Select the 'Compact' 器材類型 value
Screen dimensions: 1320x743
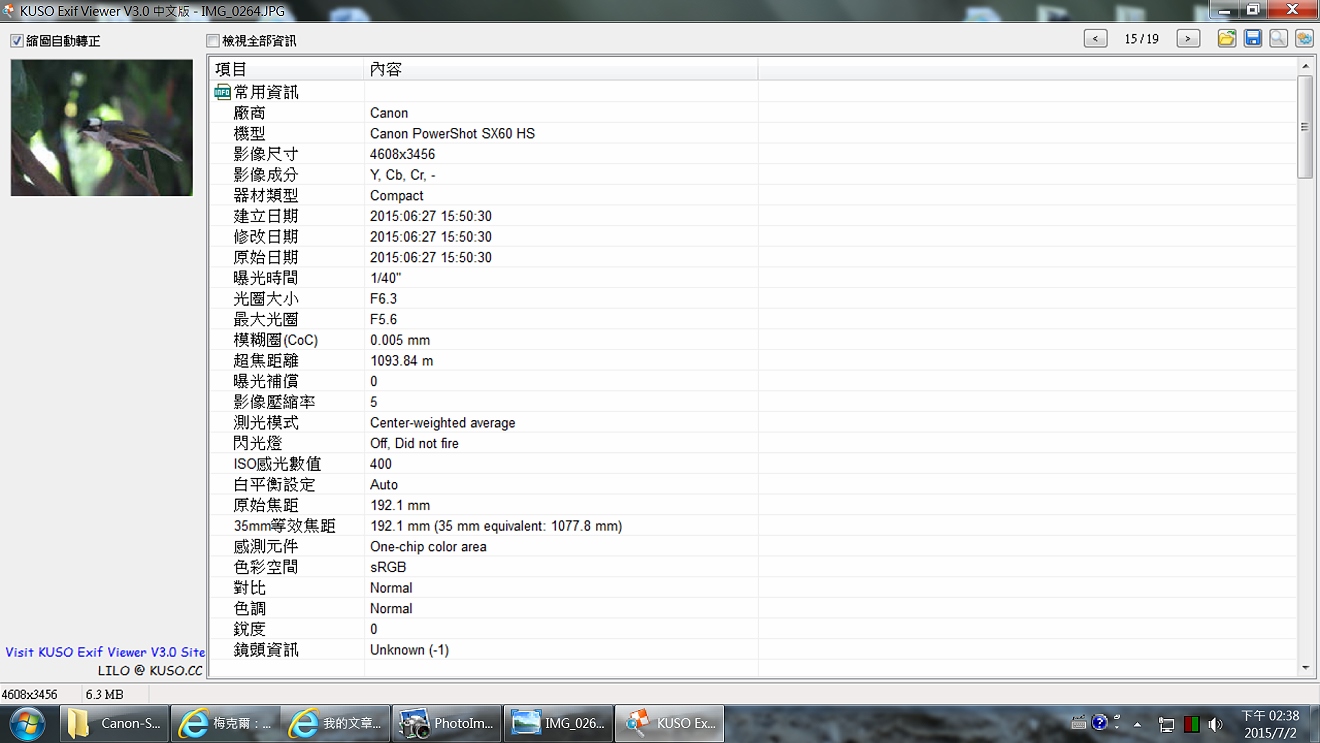click(397, 196)
